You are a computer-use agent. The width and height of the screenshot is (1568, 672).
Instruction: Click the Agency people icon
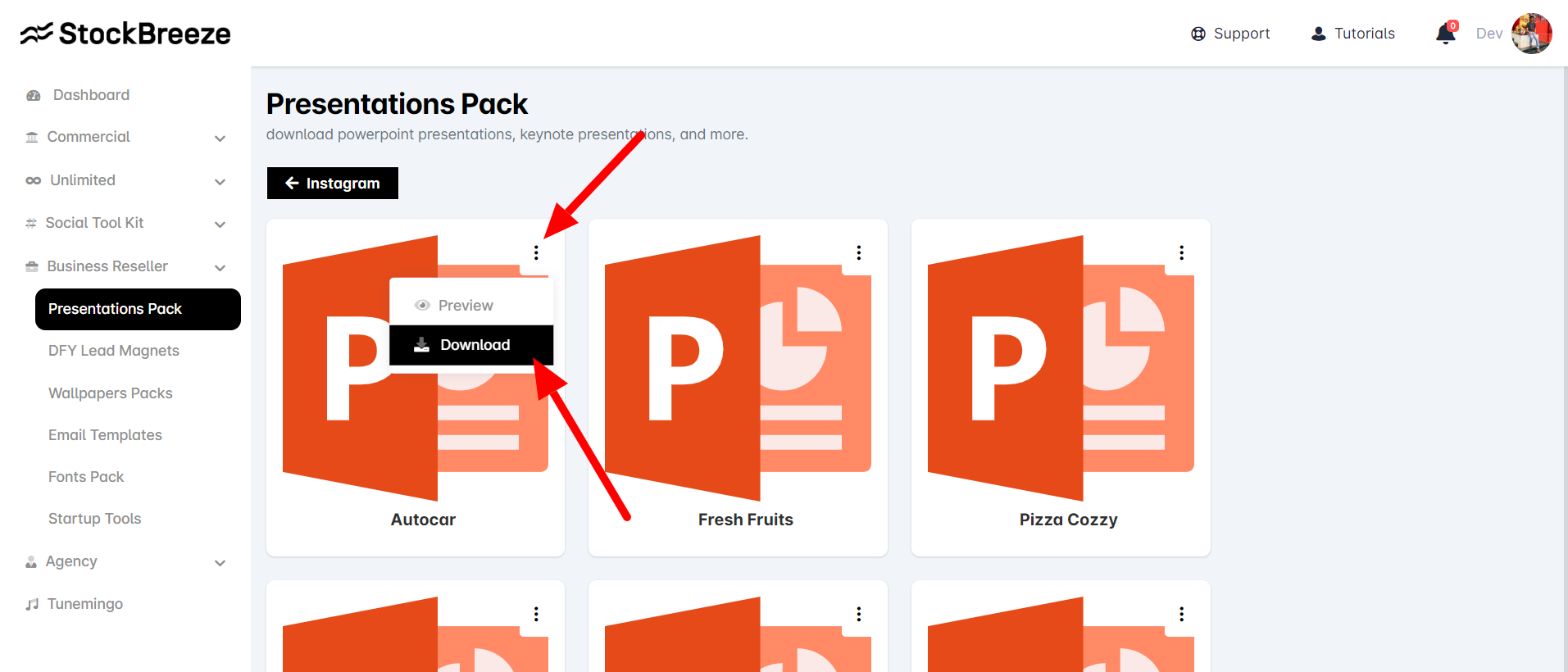31,561
